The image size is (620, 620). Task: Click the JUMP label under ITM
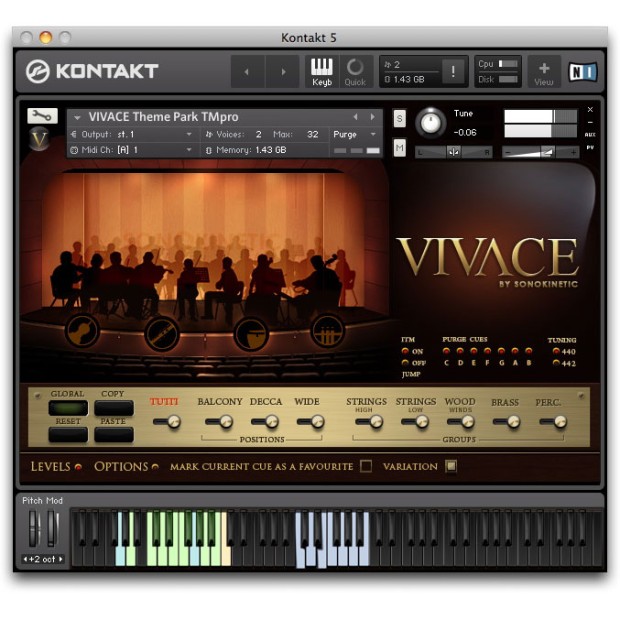coord(411,374)
